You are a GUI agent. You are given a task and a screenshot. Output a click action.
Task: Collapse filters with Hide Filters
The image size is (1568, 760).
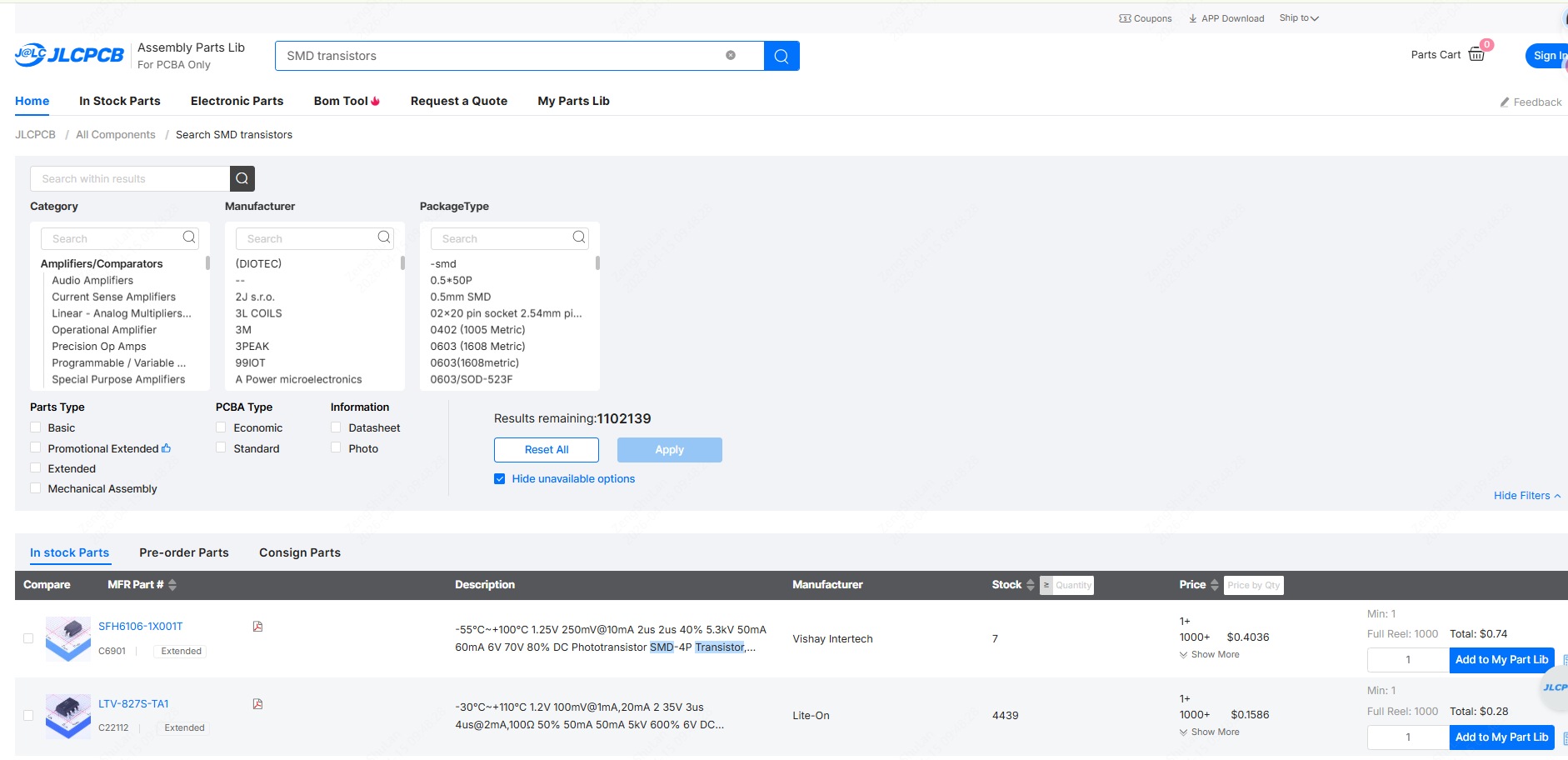click(x=1526, y=496)
